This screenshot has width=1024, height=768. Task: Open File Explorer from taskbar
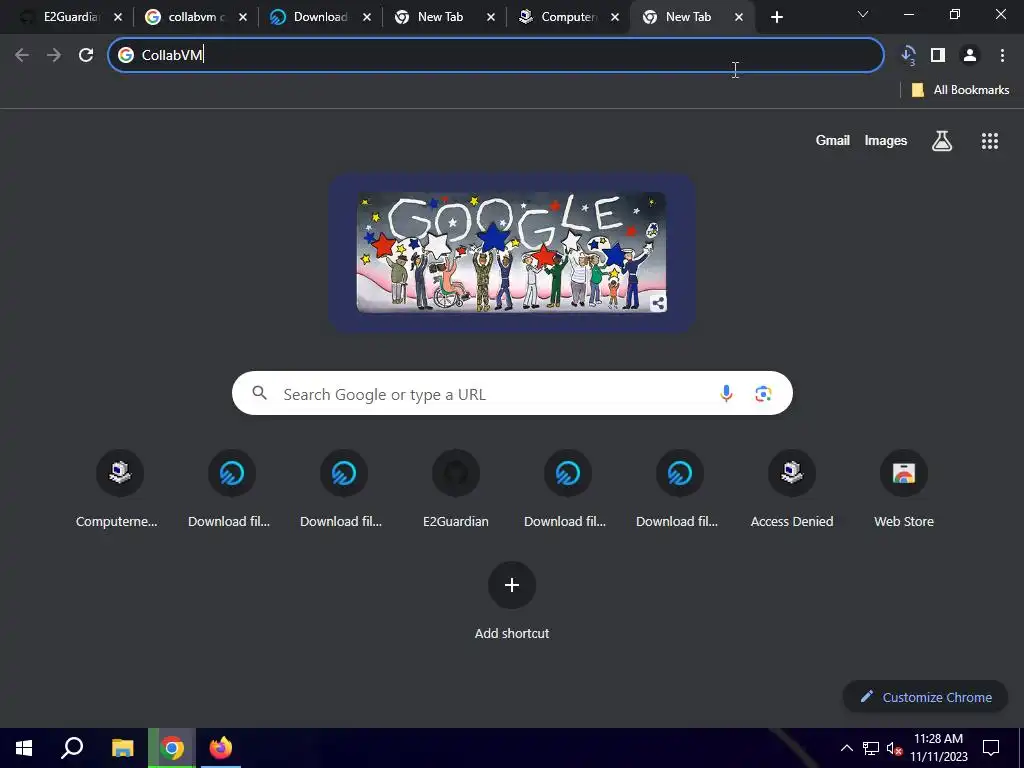[x=122, y=748]
